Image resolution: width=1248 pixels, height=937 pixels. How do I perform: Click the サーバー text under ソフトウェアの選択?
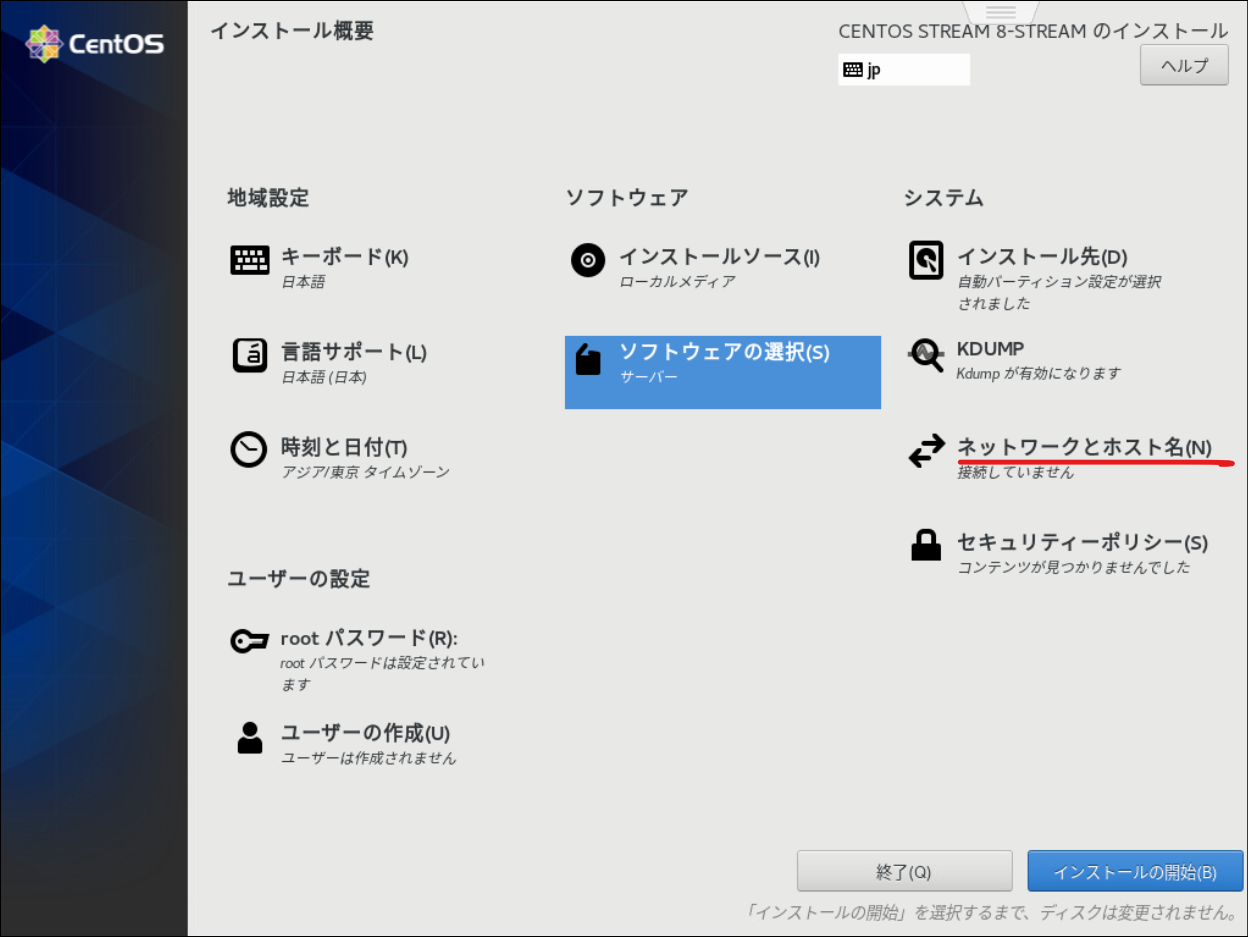(x=648, y=377)
